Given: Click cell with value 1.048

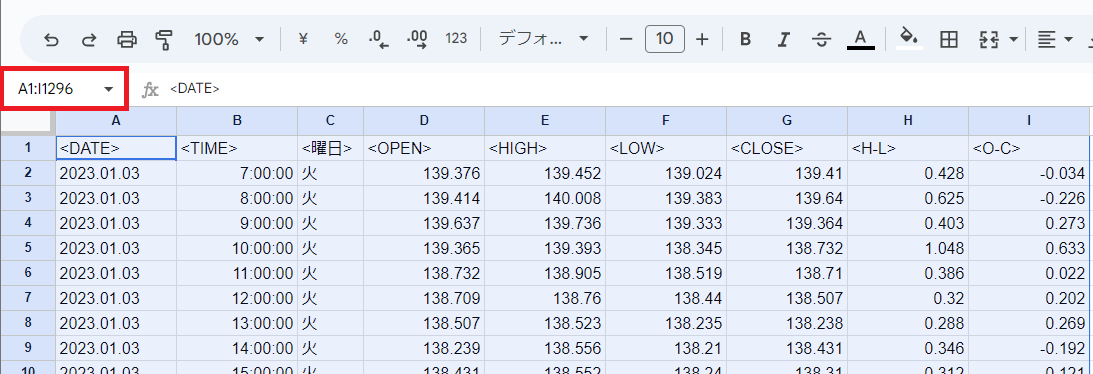Looking at the screenshot, I should (x=908, y=248).
